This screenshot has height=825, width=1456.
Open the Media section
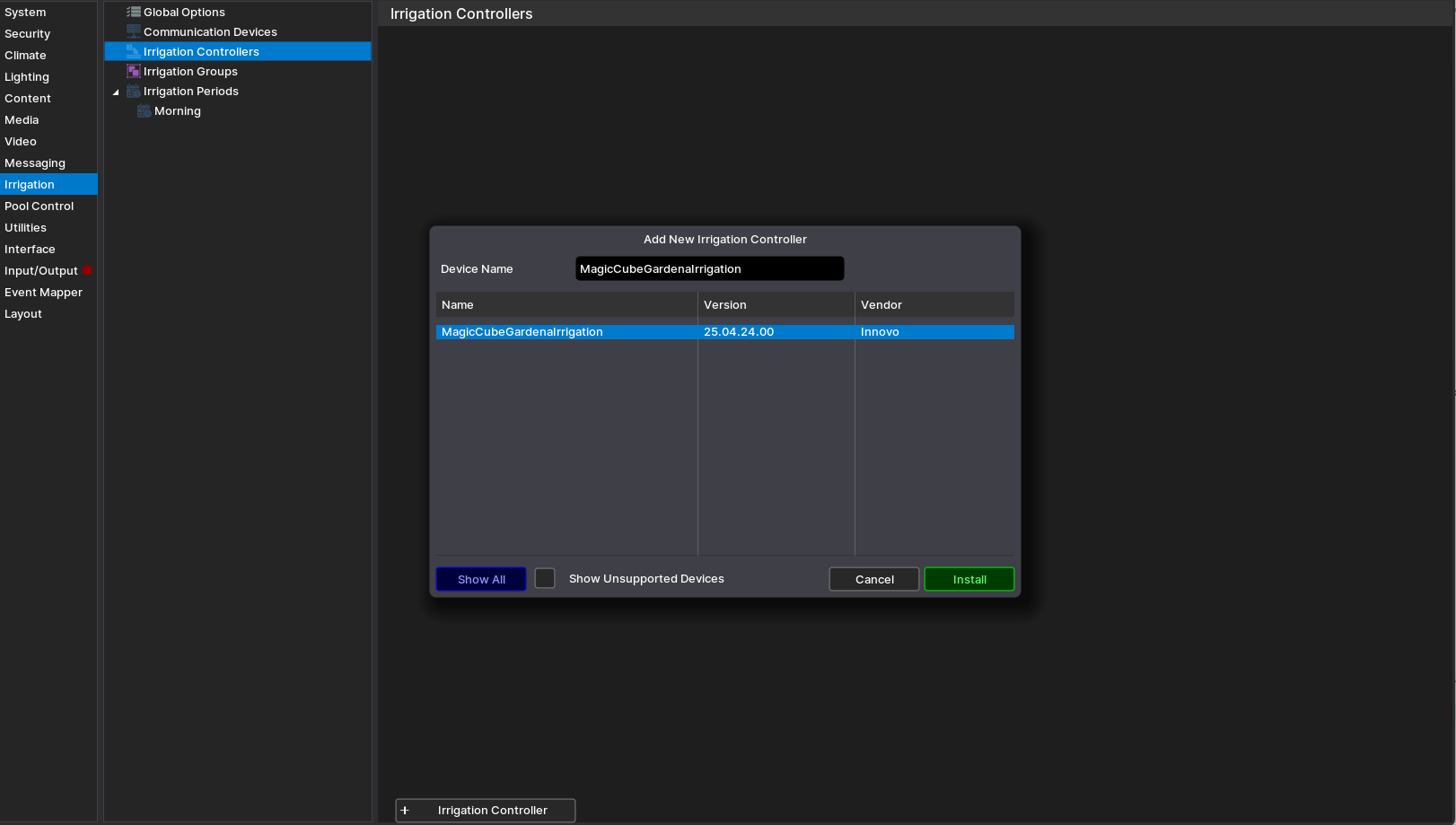[x=48, y=119]
